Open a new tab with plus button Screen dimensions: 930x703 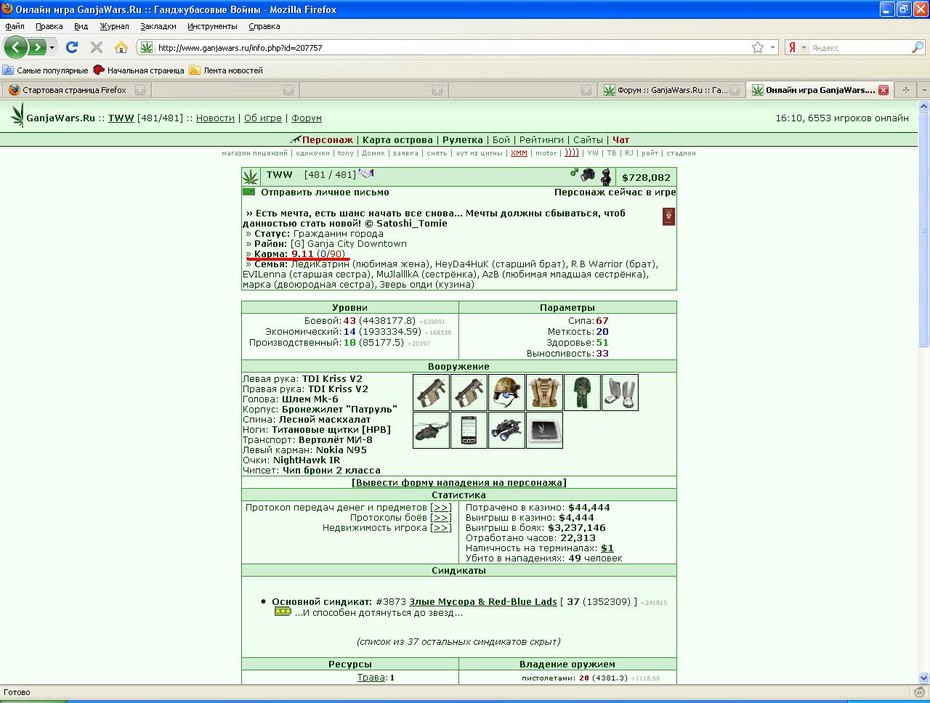pos(905,90)
